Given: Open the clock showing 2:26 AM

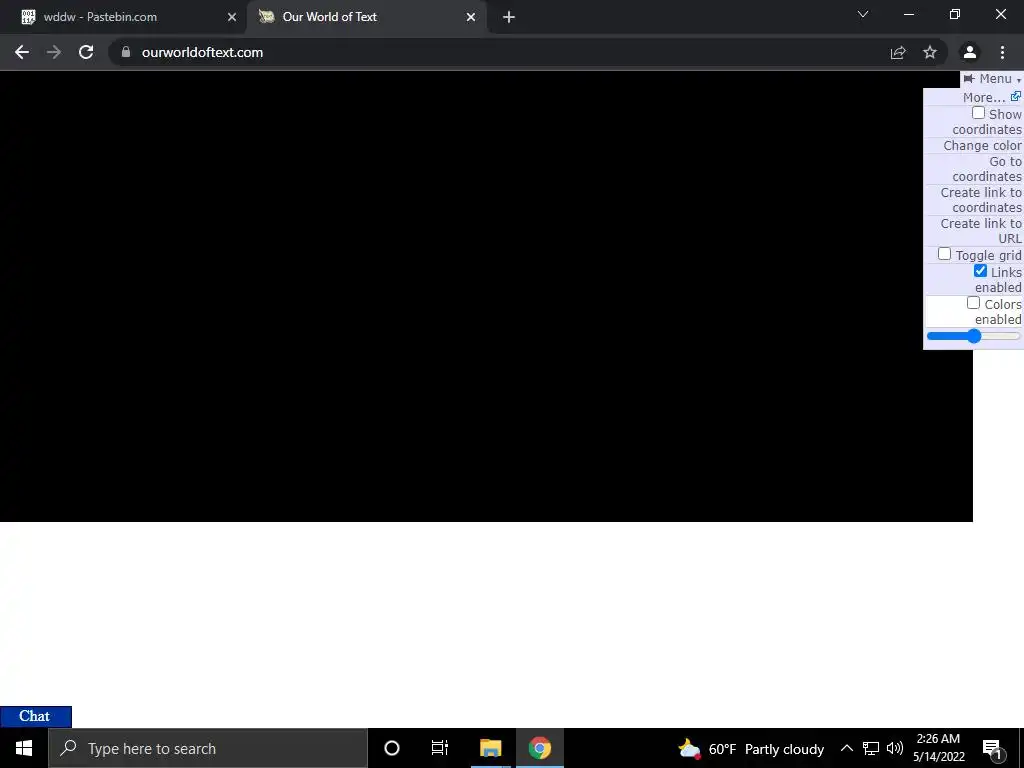Looking at the screenshot, I should (938, 748).
